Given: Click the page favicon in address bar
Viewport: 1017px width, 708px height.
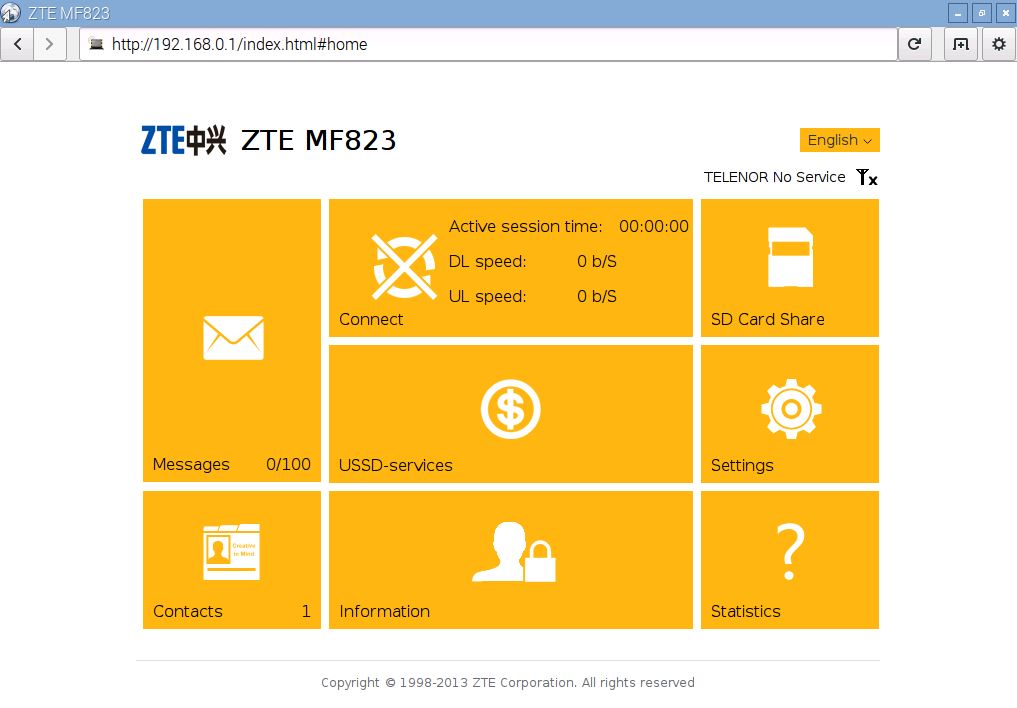Looking at the screenshot, I should click(x=96, y=44).
